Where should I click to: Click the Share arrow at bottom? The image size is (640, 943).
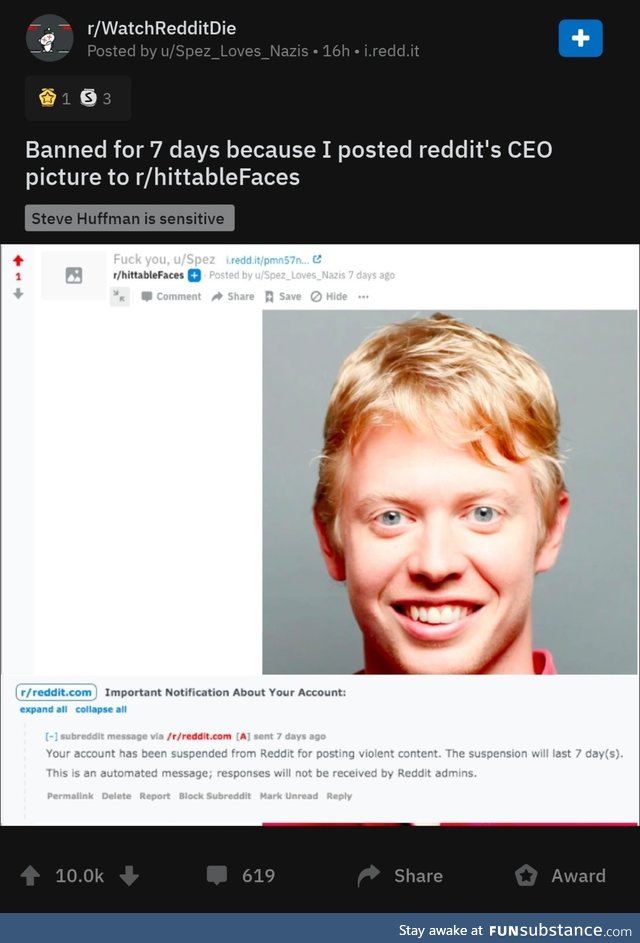369,876
